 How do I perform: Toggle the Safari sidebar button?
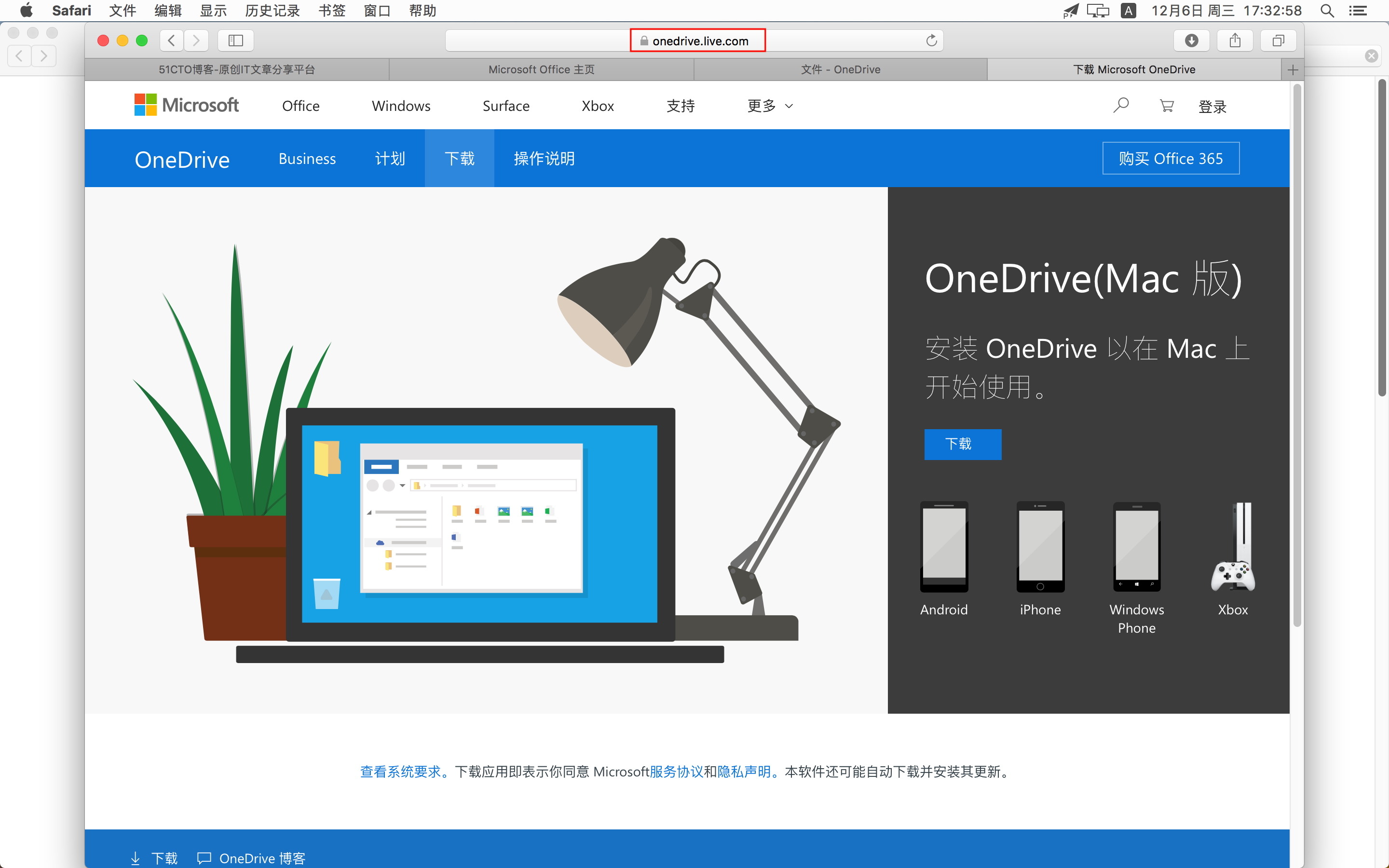pos(236,40)
